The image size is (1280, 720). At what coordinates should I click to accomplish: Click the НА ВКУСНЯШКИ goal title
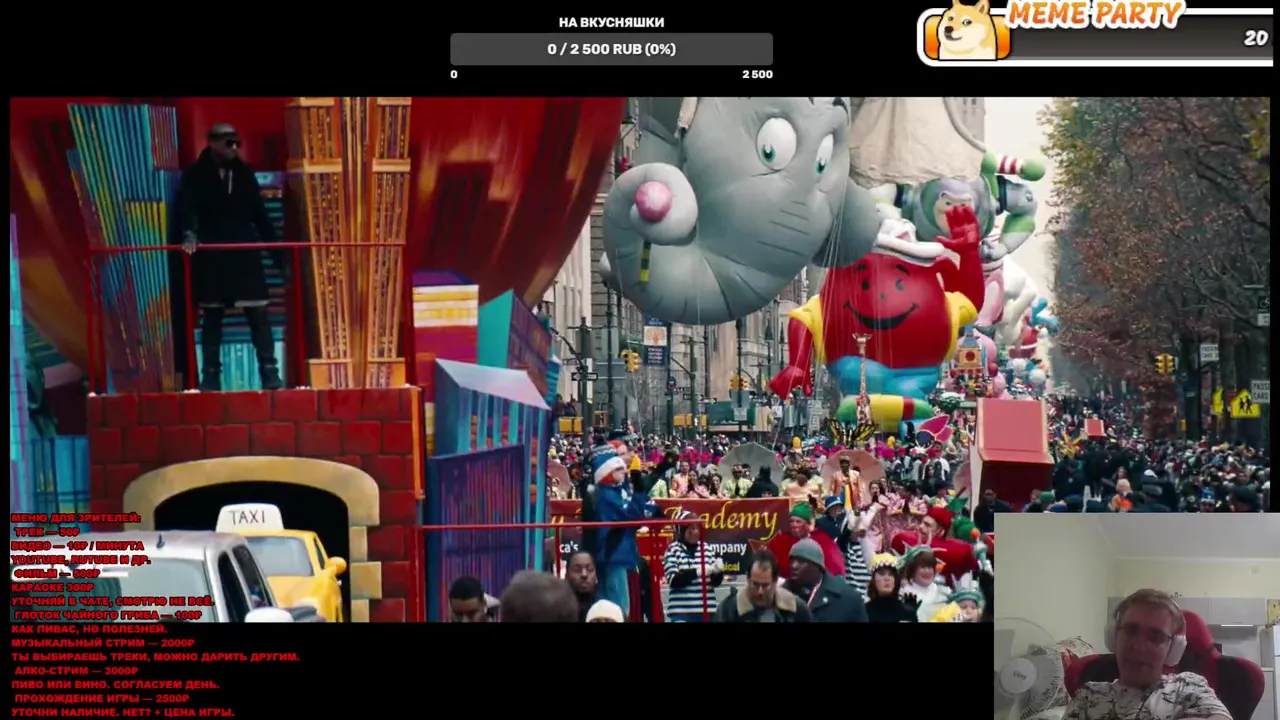pyautogui.click(x=611, y=22)
